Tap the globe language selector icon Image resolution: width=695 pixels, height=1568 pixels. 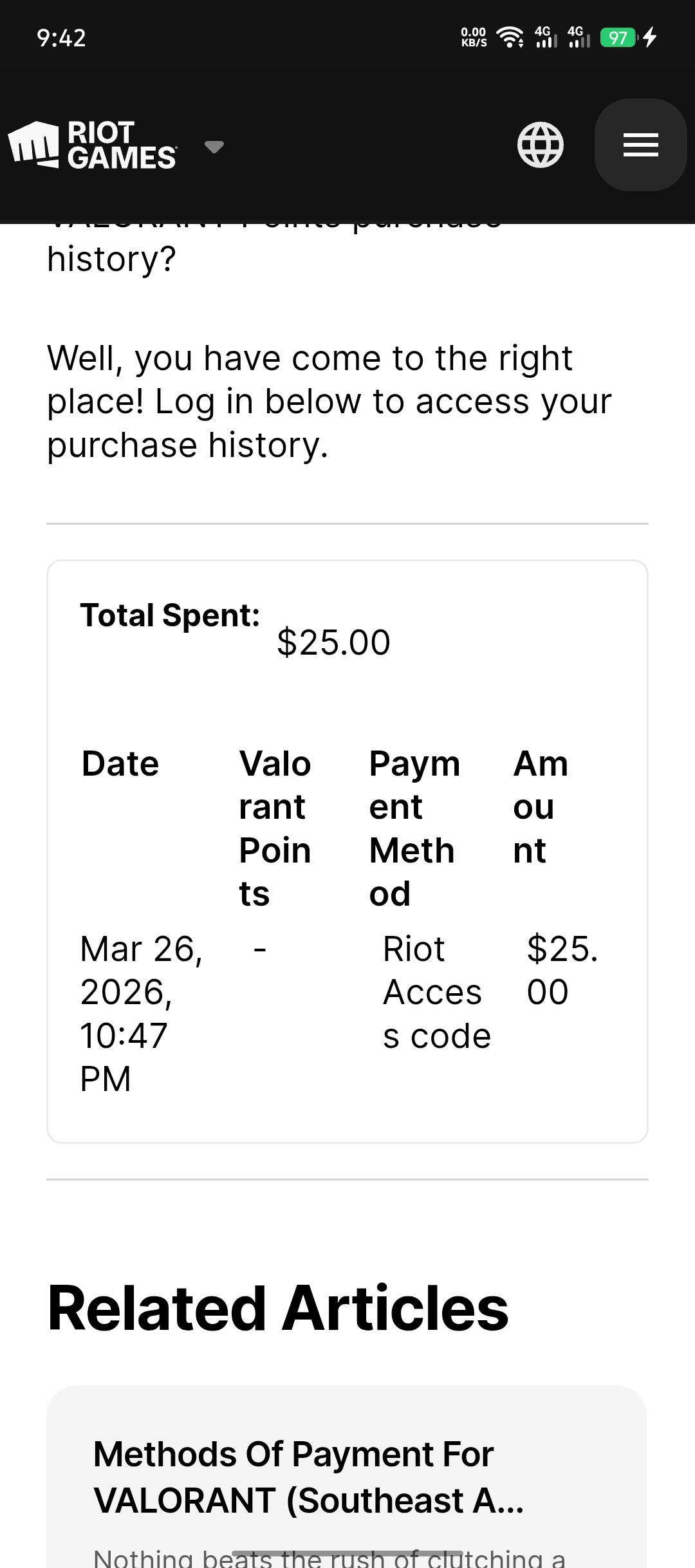tap(541, 145)
